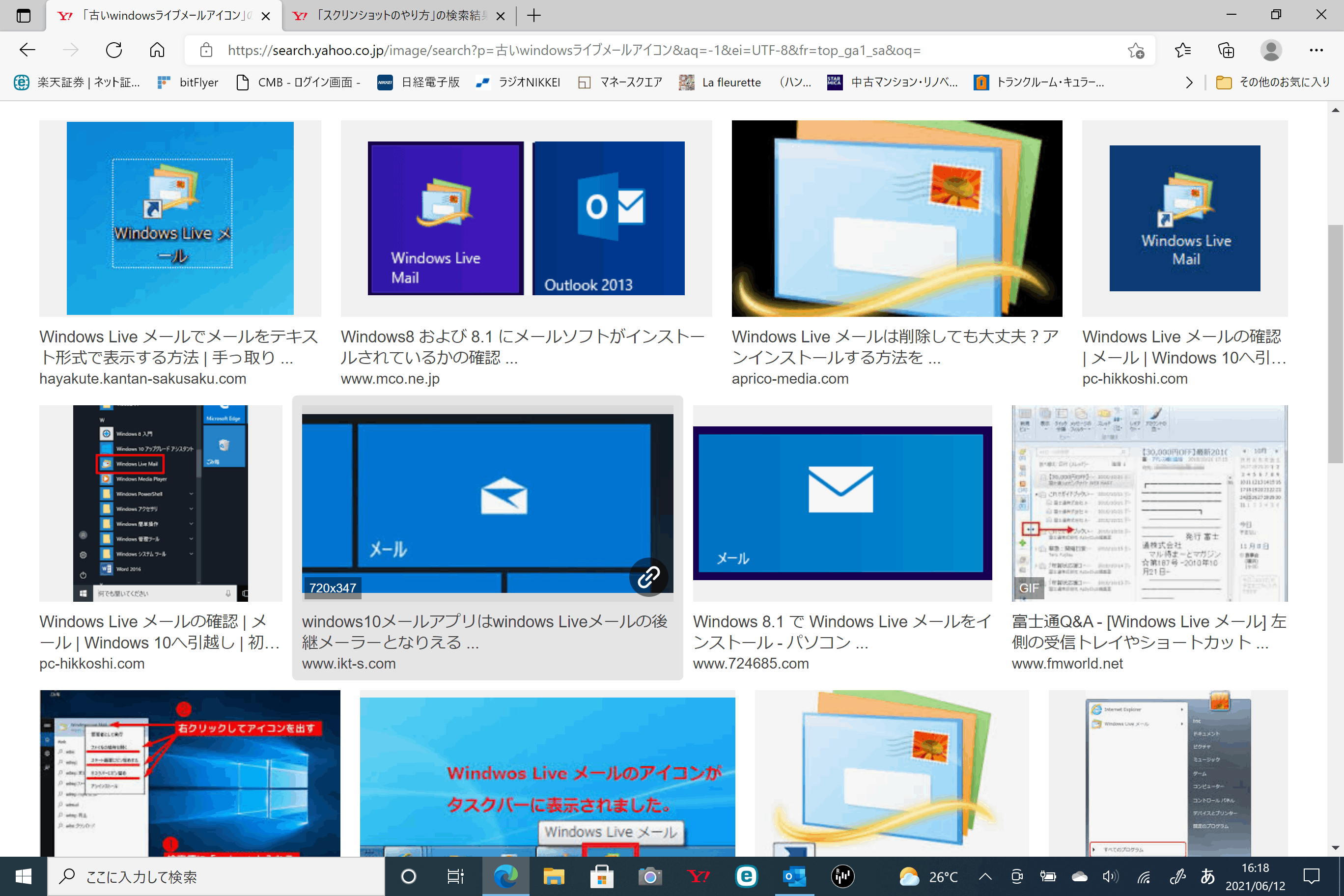The width and height of the screenshot is (1344, 896).
Task: Open the Collections icon
Action: (x=1226, y=50)
